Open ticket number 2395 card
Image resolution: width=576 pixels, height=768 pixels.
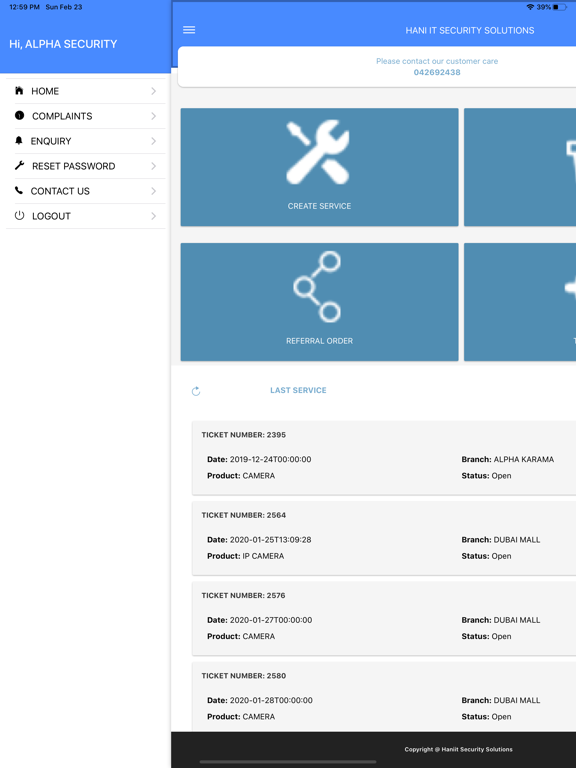384,457
